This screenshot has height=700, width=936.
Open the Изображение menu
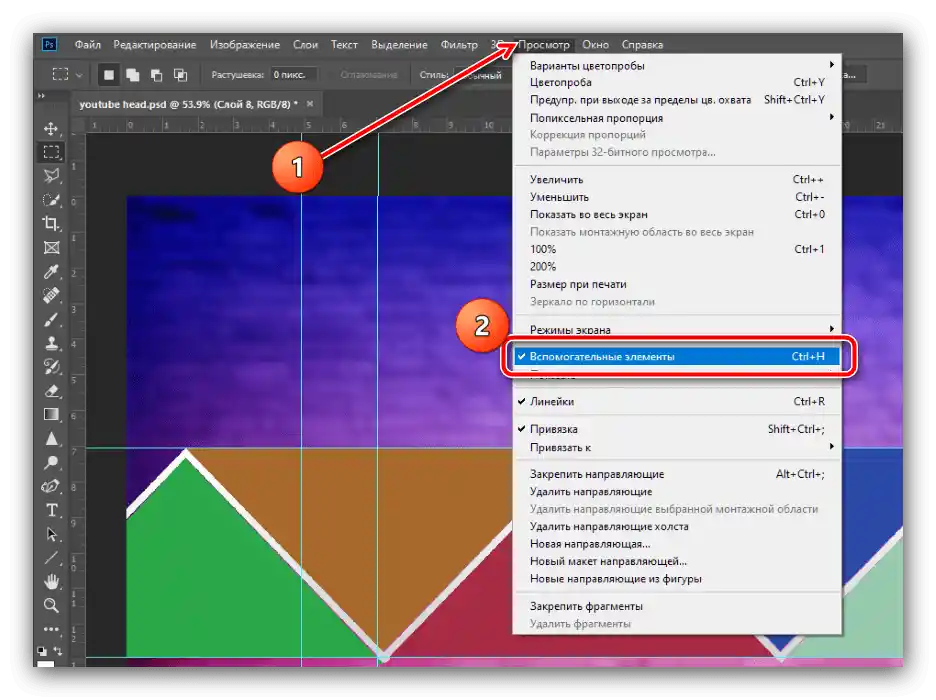click(x=245, y=45)
